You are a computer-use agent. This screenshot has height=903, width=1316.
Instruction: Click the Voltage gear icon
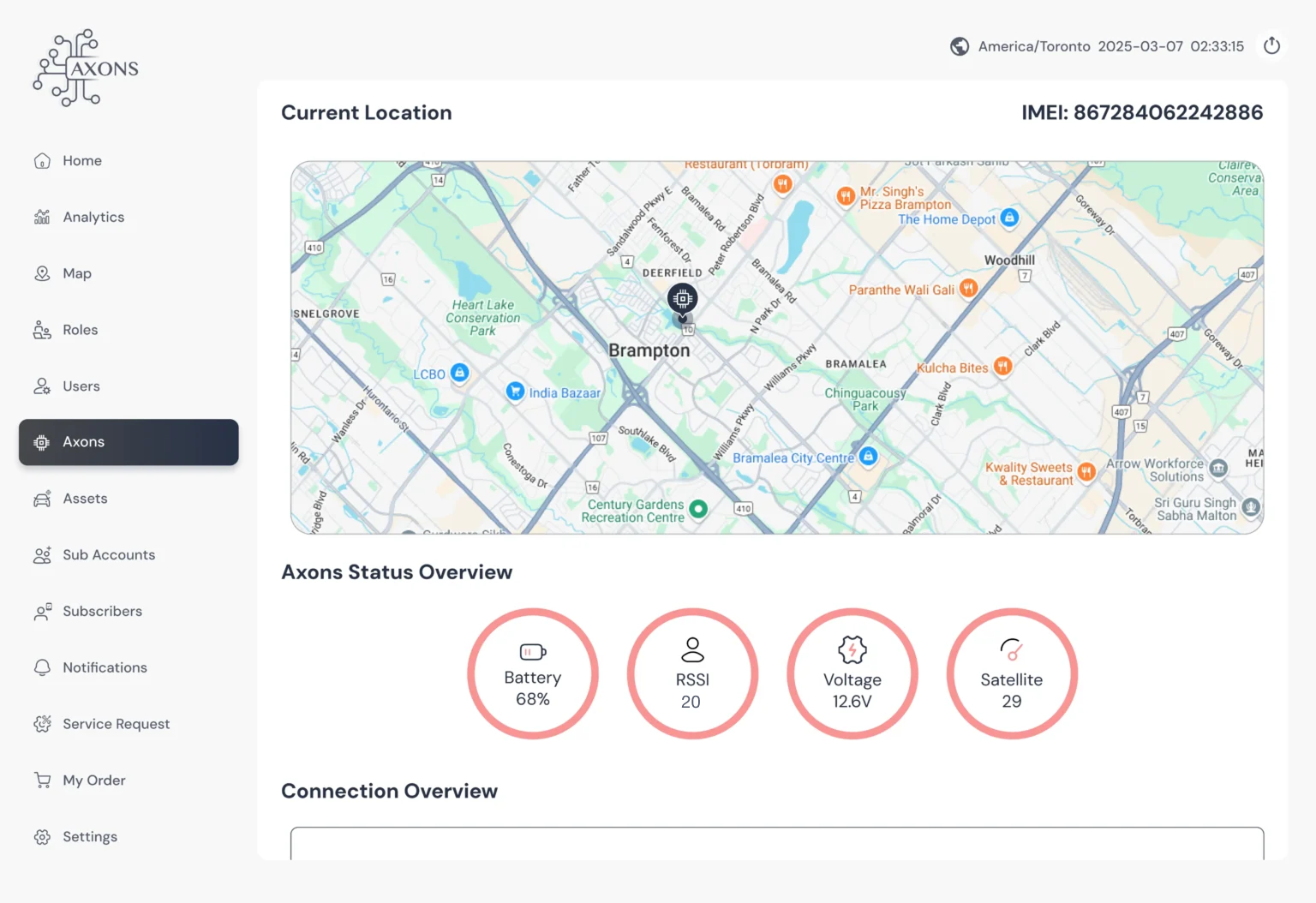pyautogui.click(x=852, y=650)
